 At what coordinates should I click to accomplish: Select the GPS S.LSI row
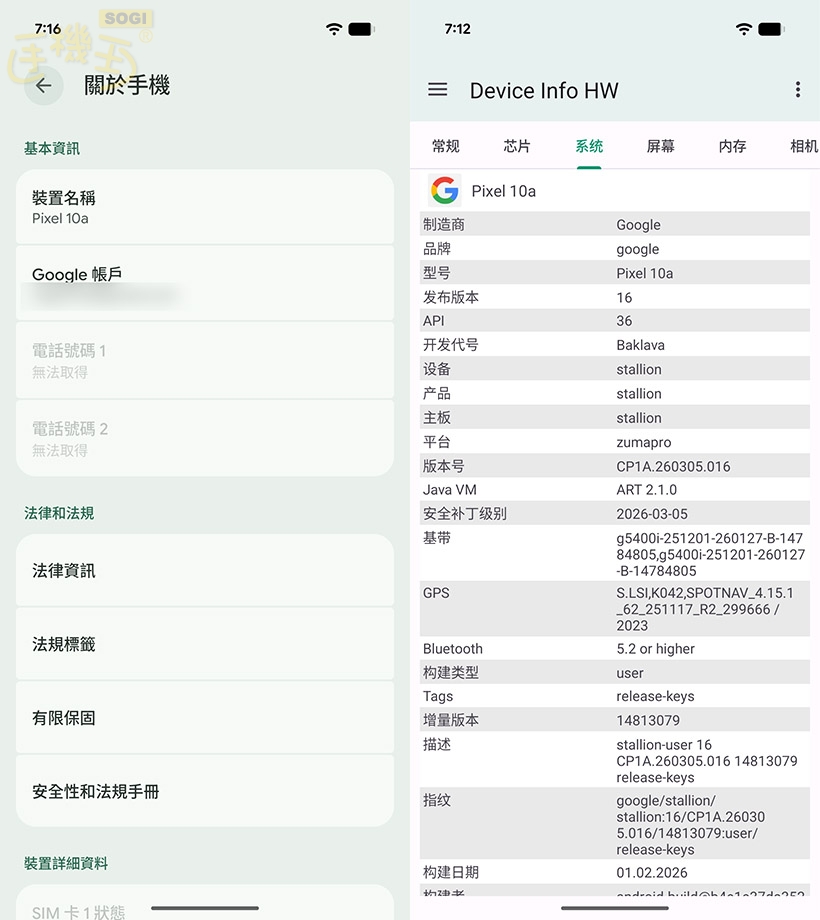(615, 609)
